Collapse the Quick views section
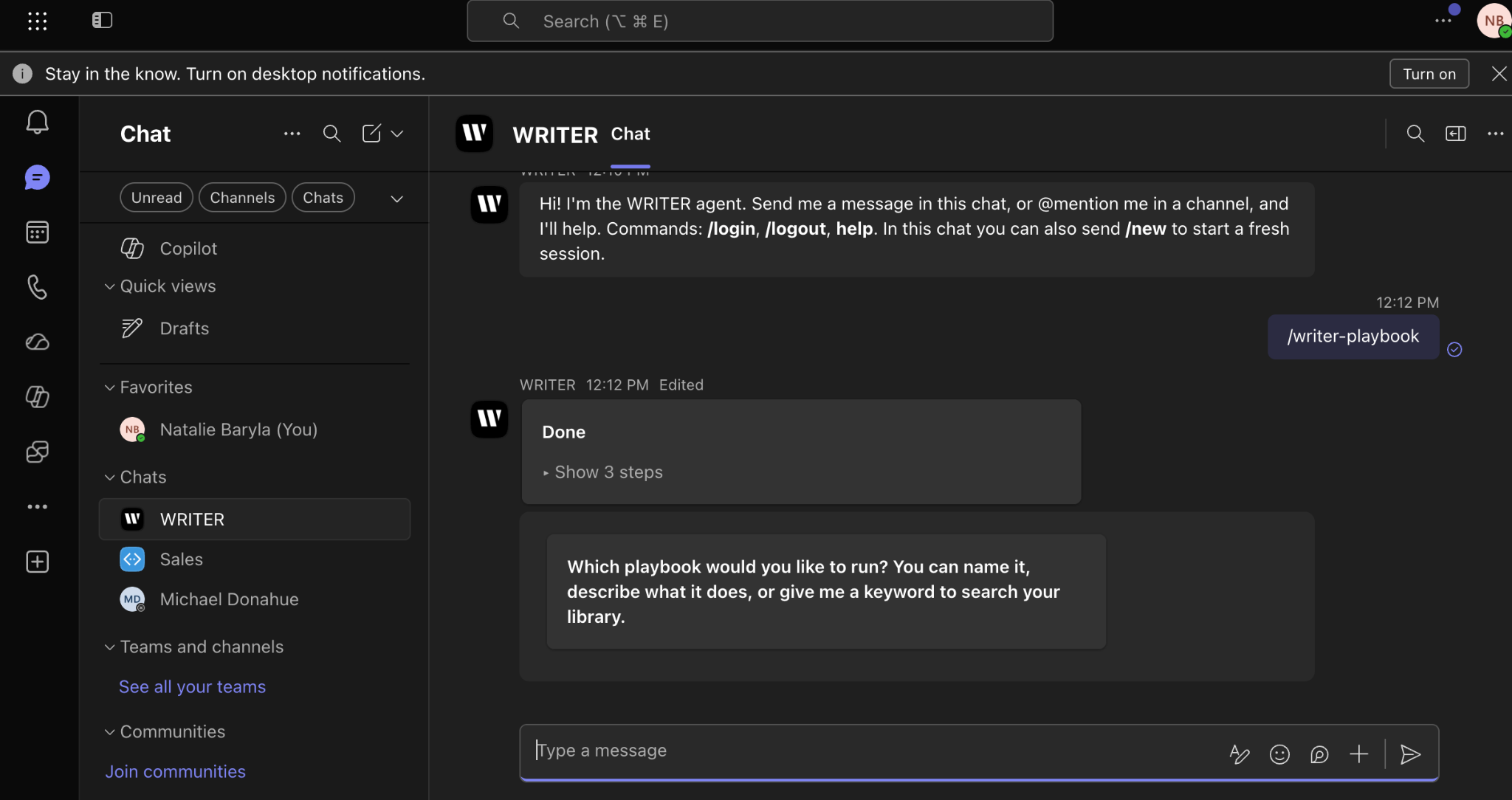Viewport: 1512px width, 800px height. [109, 286]
